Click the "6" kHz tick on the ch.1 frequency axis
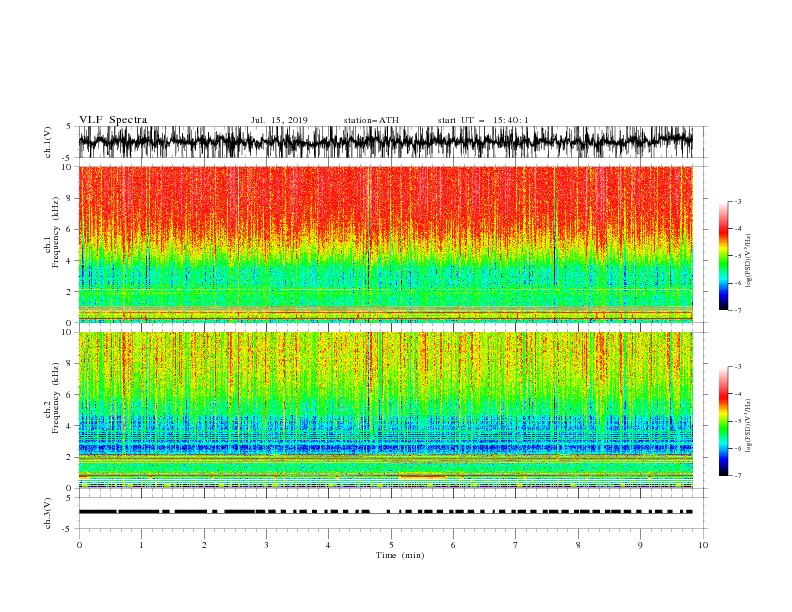792x612 pixels. pos(69,230)
